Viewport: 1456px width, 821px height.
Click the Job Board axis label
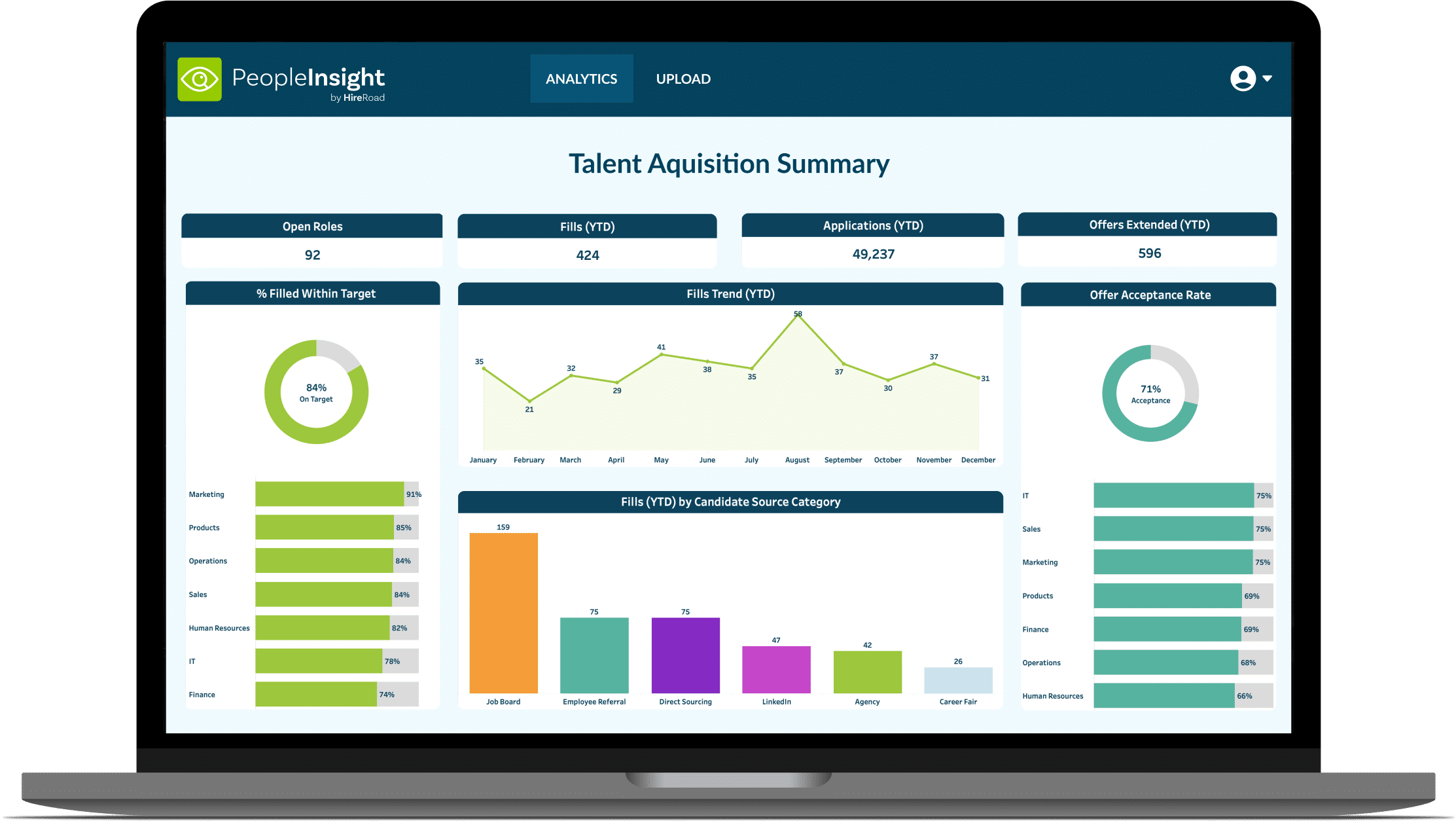click(503, 702)
